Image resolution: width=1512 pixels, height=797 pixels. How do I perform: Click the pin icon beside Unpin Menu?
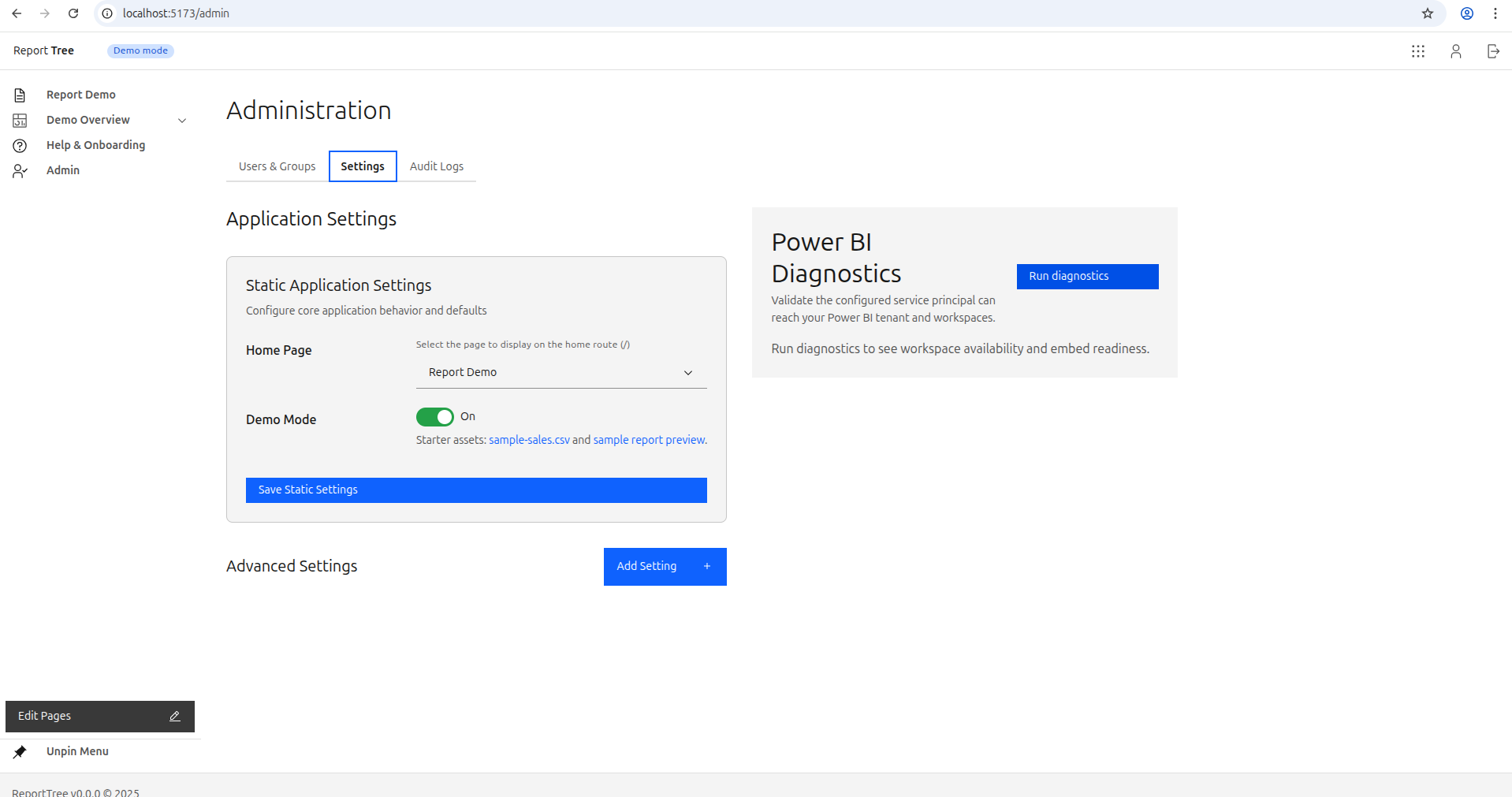20,752
